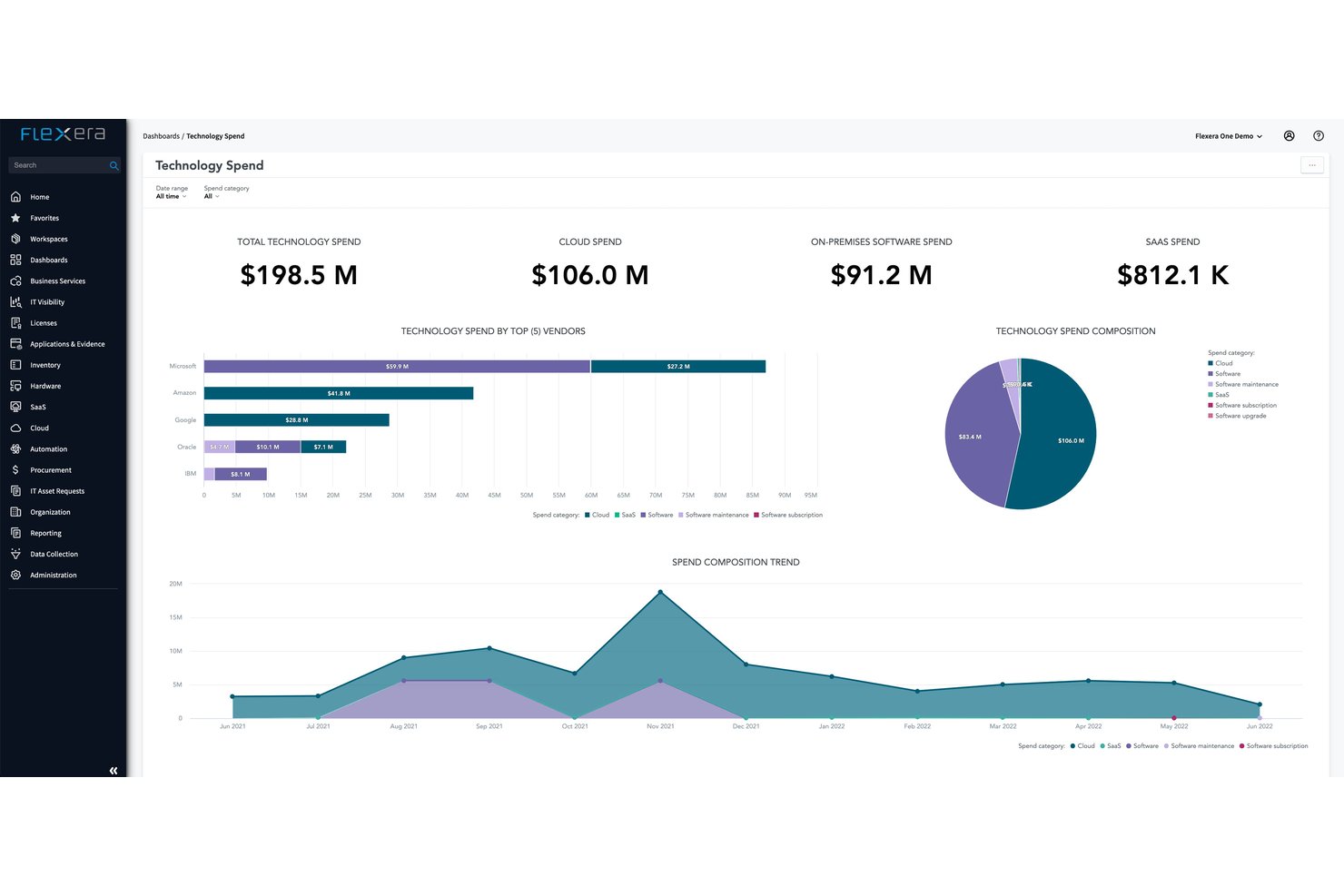Viewport: 1344px width, 896px height.
Task: Select the Inventory icon
Action: [15, 365]
